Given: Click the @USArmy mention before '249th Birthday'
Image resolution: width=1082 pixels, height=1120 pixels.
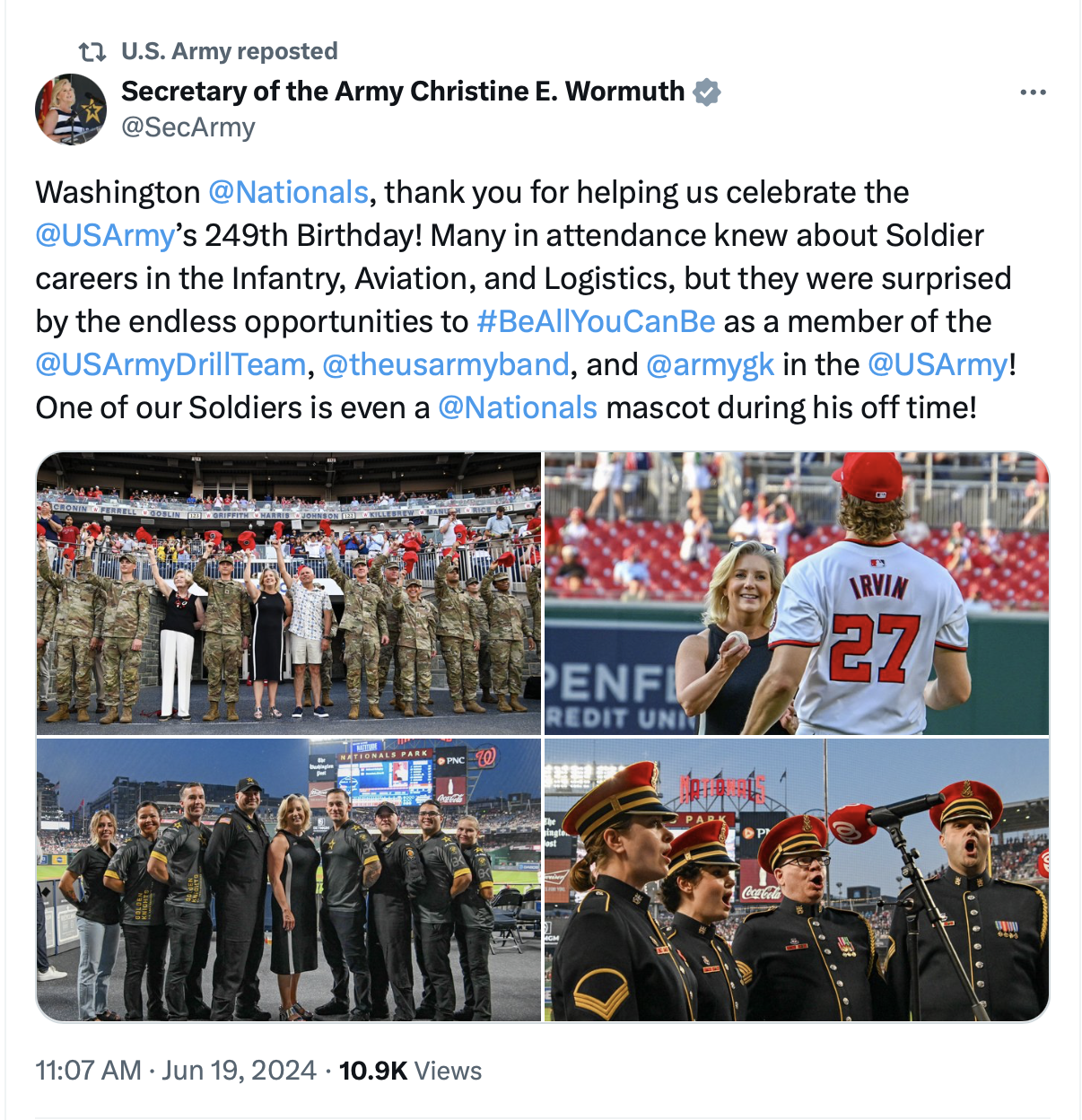Looking at the screenshot, I should pyautogui.click(x=104, y=235).
